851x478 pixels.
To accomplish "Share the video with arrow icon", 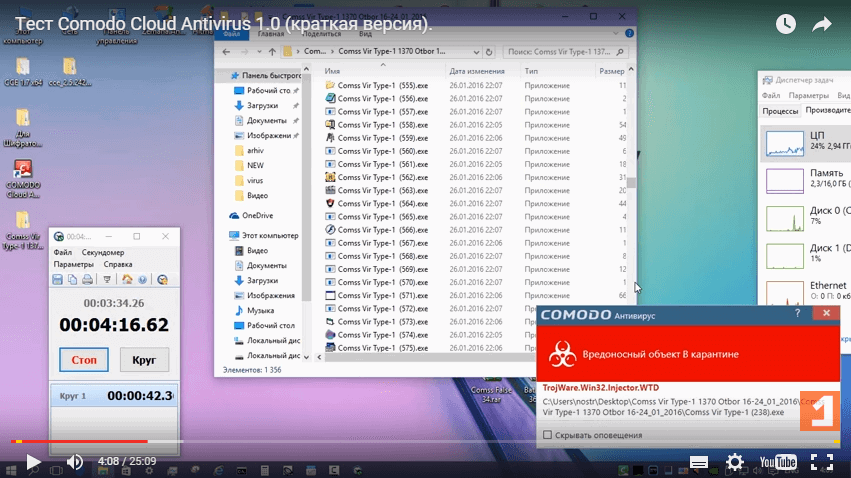I will coord(822,24).
